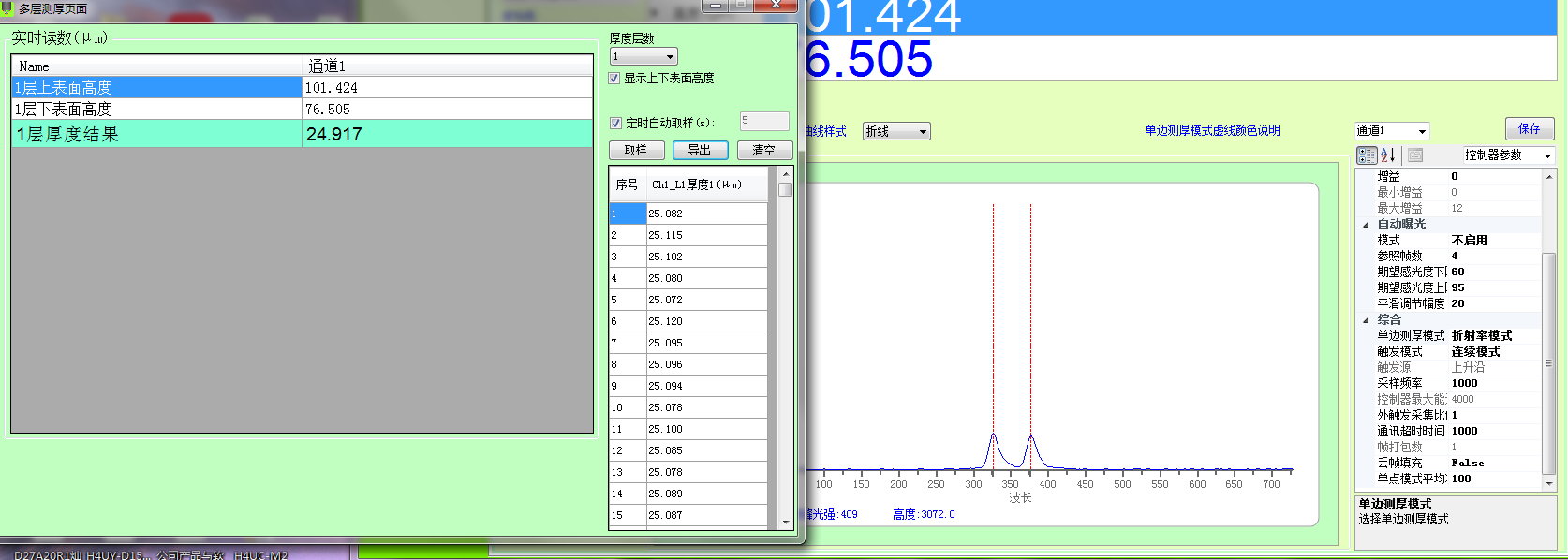Uncheck 显示上下表面高度 checkbox
1568x560 pixels.
click(614, 79)
